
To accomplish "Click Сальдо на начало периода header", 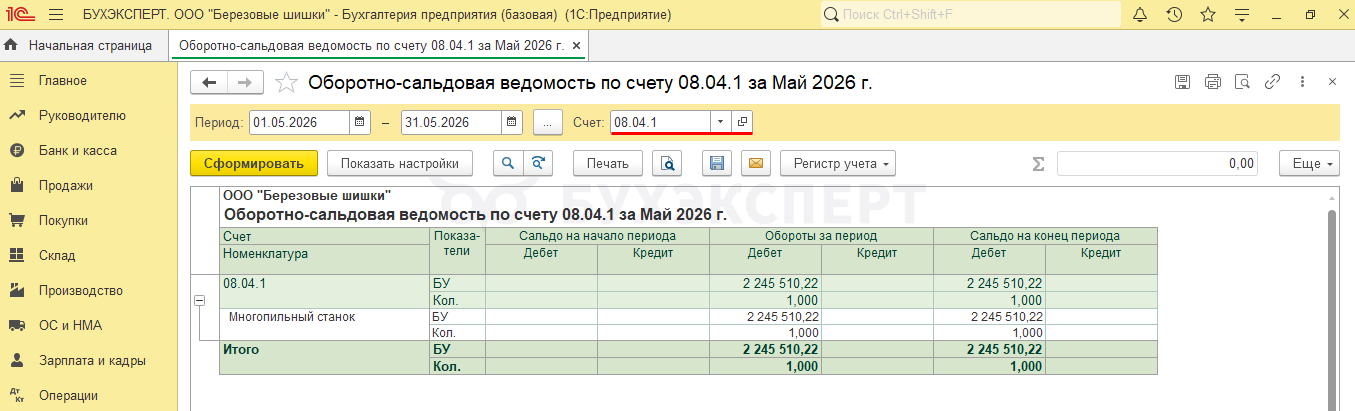I will [x=597, y=236].
